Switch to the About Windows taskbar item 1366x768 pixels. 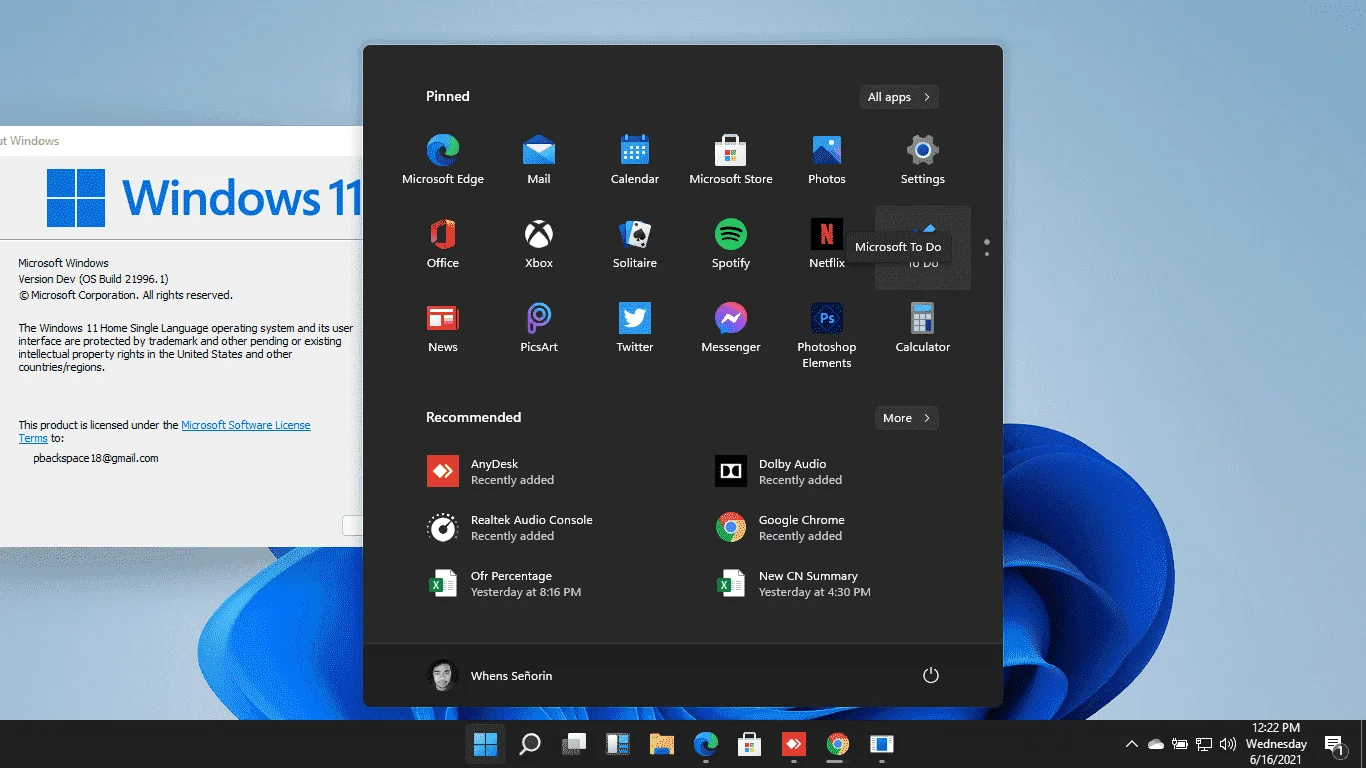pyautogui.click(x=882, y=744)
